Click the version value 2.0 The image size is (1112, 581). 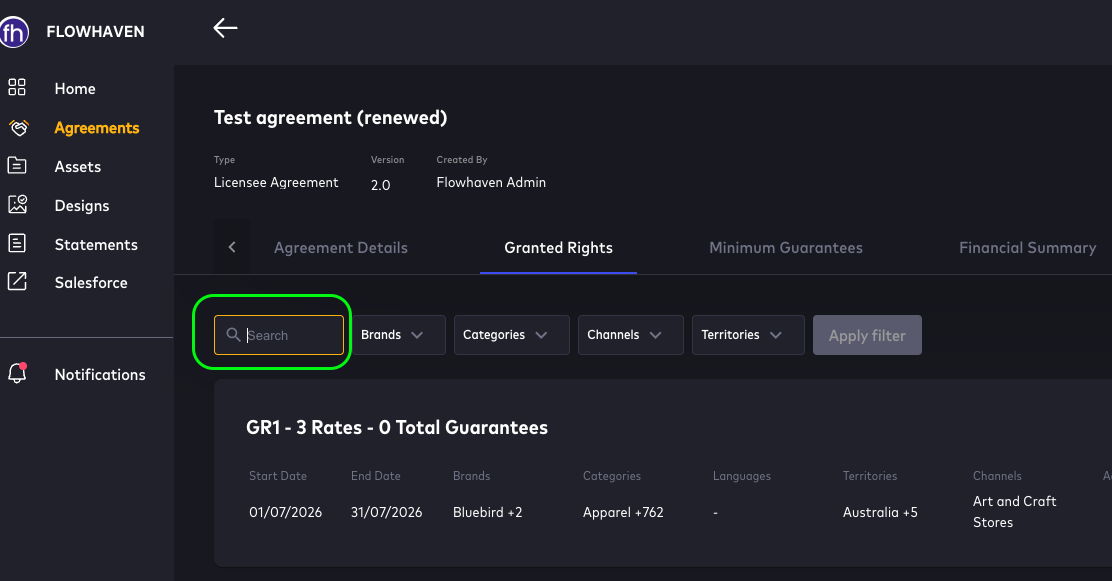381,185
